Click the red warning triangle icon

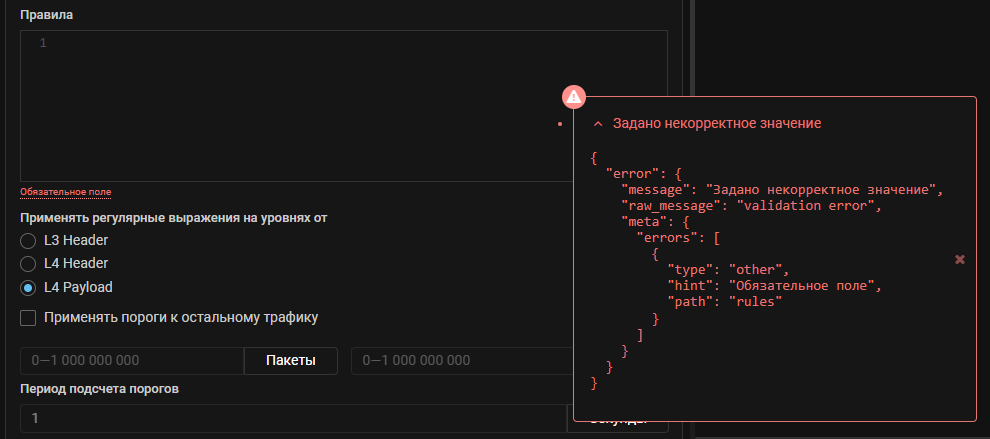[574, 97]
